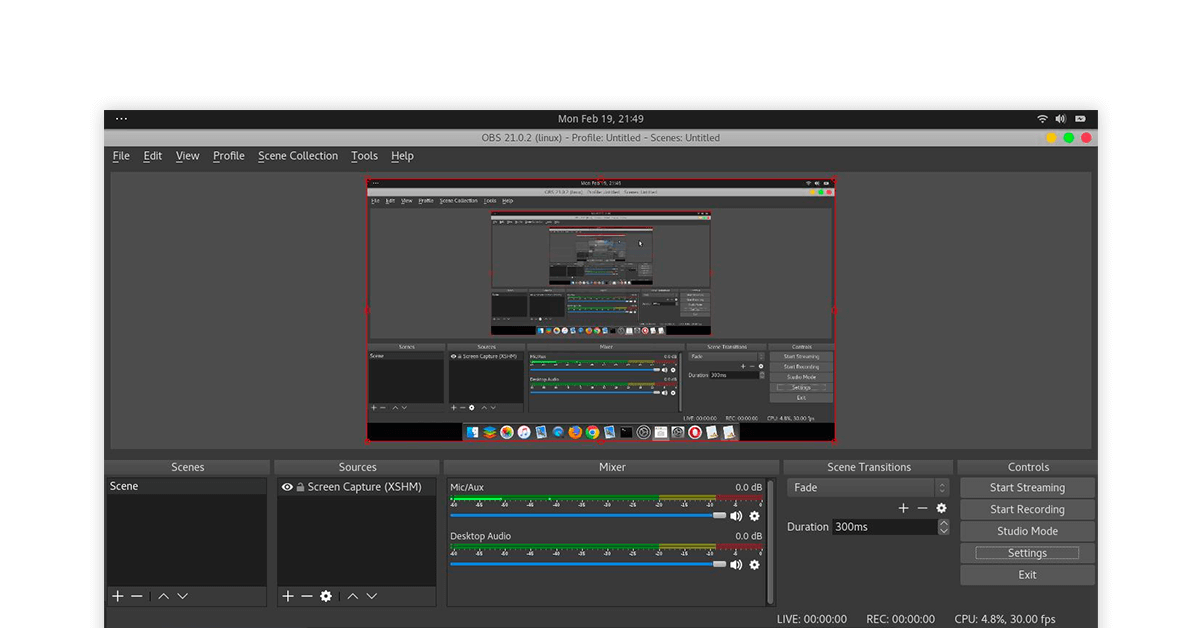Click the CPU: 4.8%, 30.00 fps status
1200x628 pixels.
tap(1005, 619)
